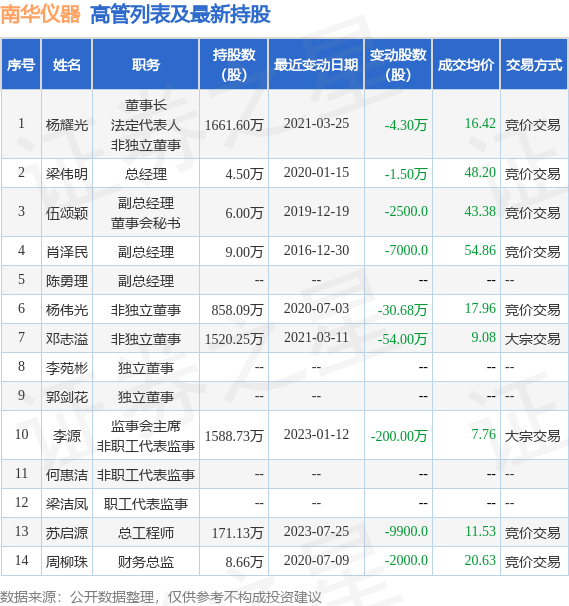
Task: Select the 交易方式 column header
Action: [534, 65]
